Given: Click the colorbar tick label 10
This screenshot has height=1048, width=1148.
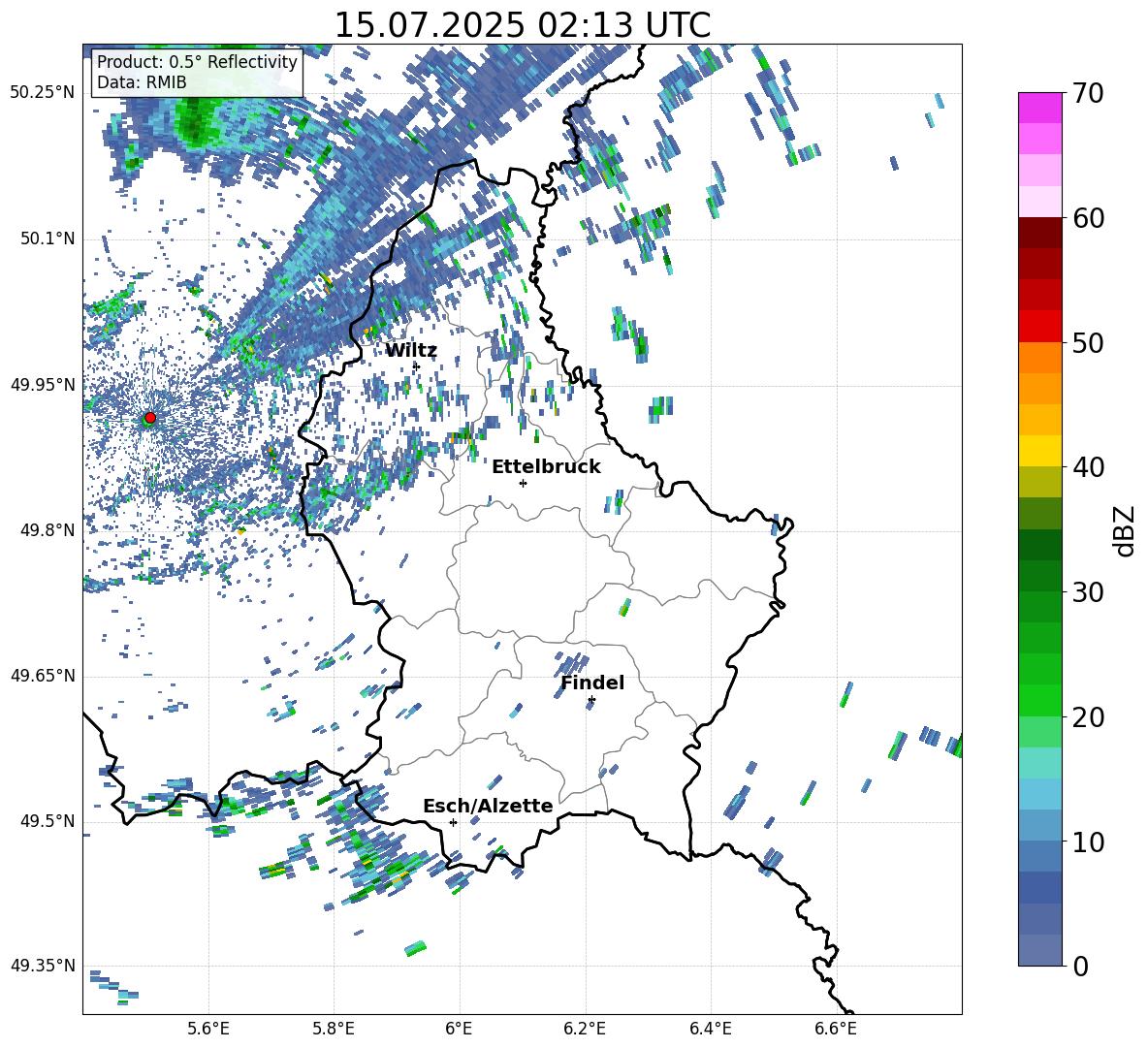Looking at the screenshot, I should pyautogui.click(x=1087, y=842).
